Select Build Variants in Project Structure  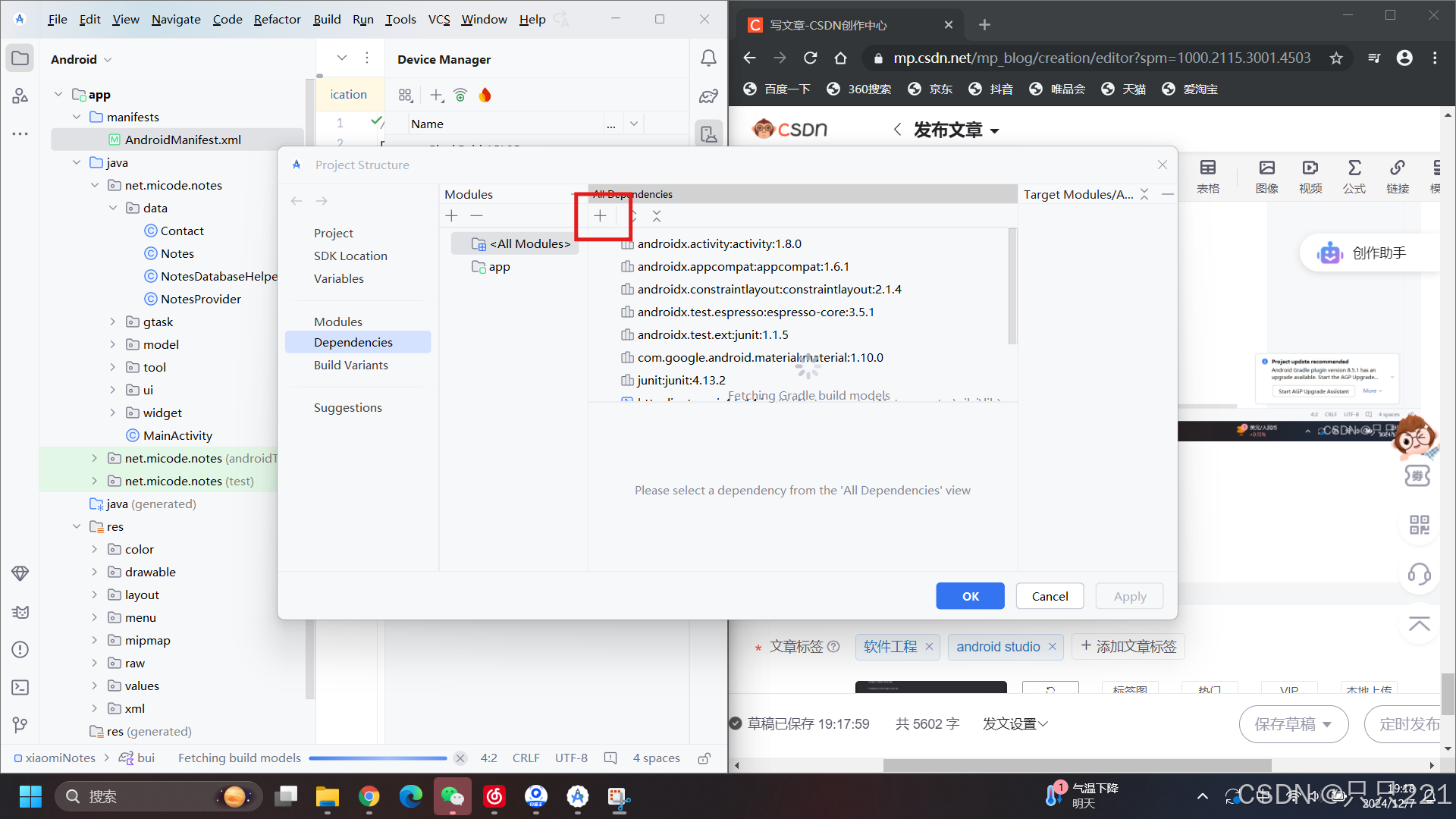pyautogui.click(x=350, y=365)
